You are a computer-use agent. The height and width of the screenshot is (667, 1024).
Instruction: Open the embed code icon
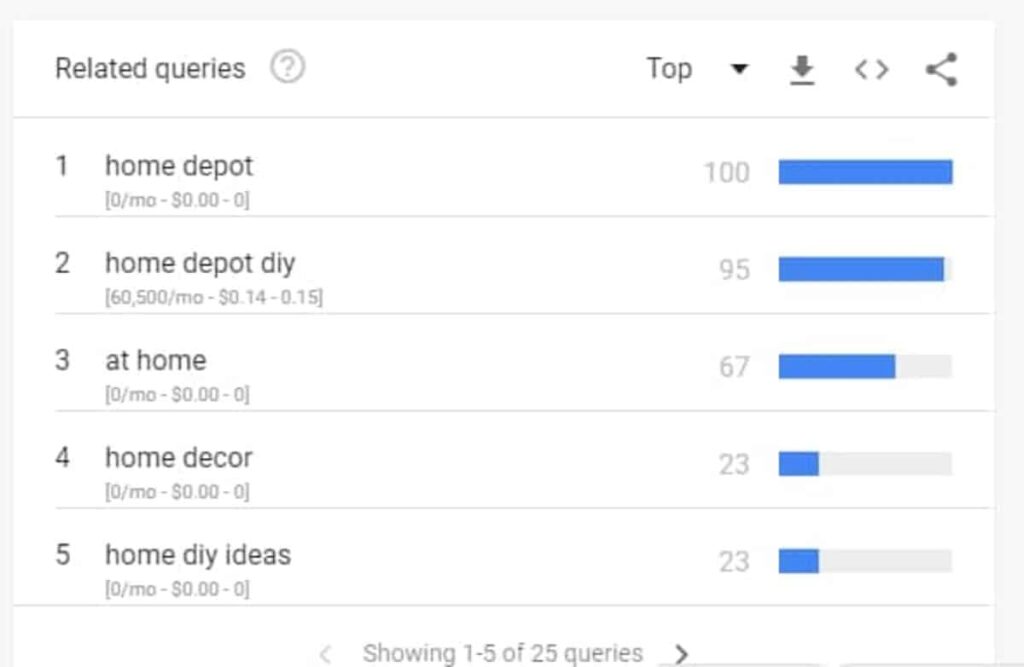pyautogui.click(x=871, y=69)
